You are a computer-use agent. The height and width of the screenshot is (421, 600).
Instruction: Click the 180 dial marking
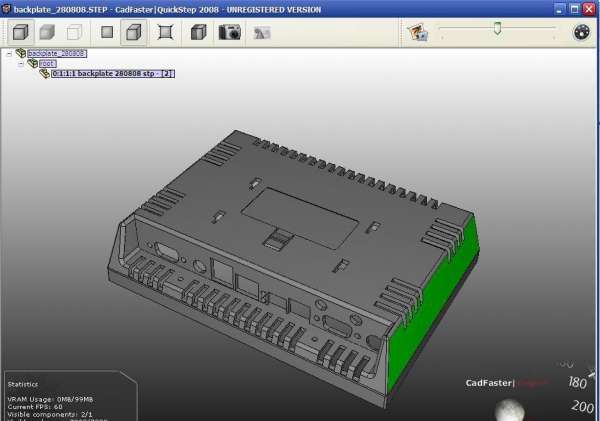click(577, 382)
